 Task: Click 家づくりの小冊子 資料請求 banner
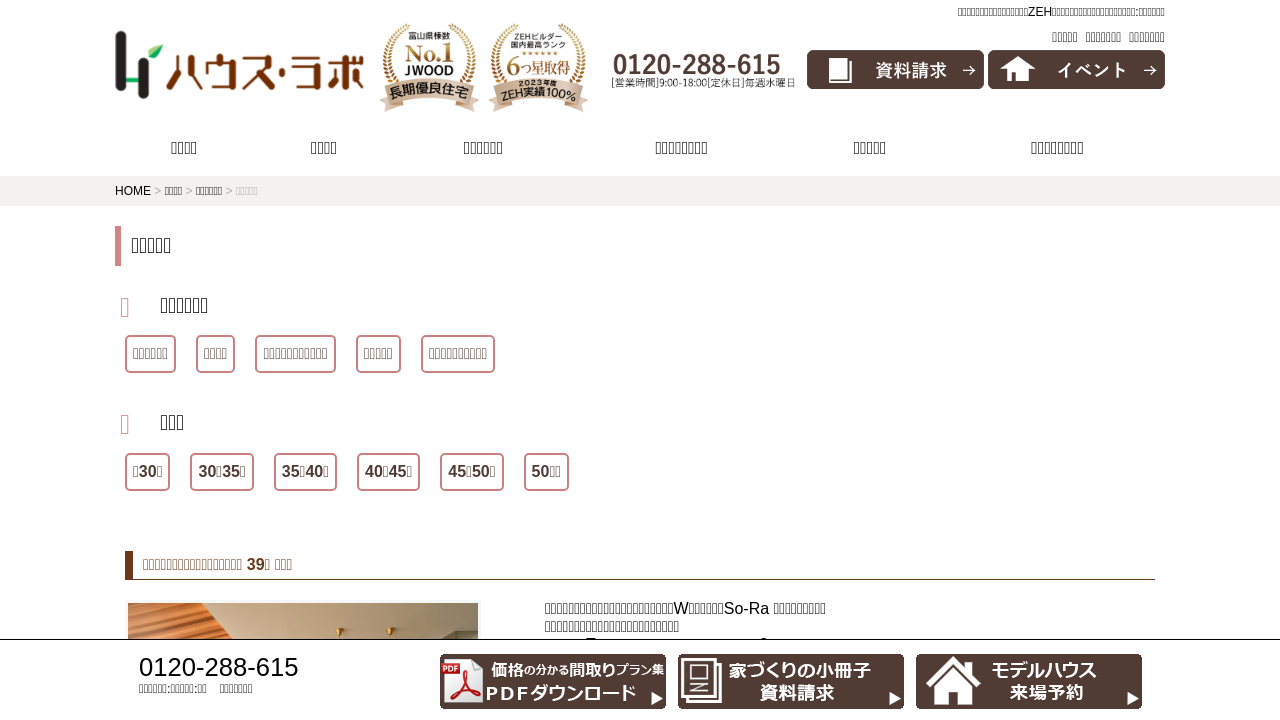[x=791, y=682]
